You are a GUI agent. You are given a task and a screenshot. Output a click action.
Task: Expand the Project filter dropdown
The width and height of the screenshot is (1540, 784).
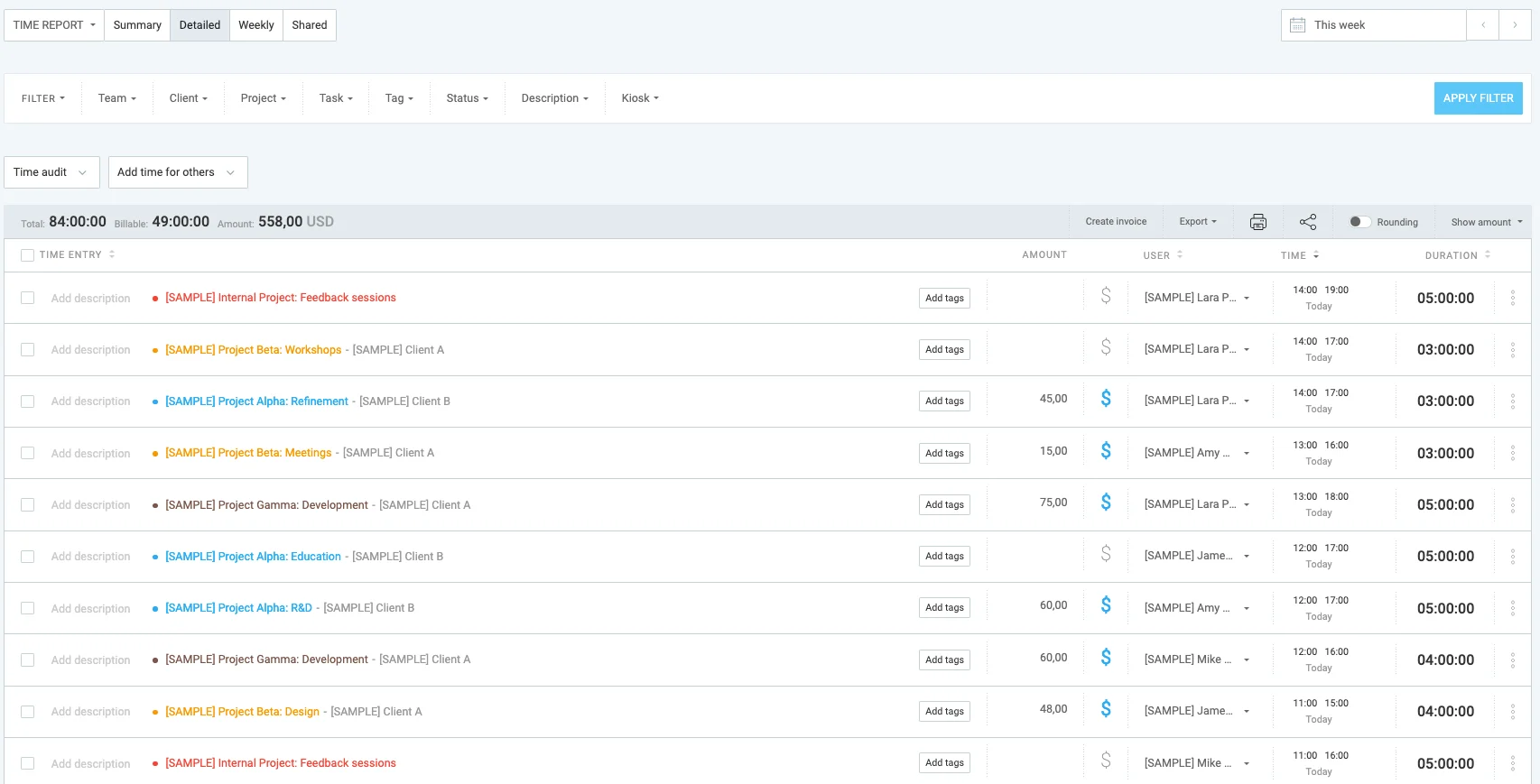coord(264,98)
